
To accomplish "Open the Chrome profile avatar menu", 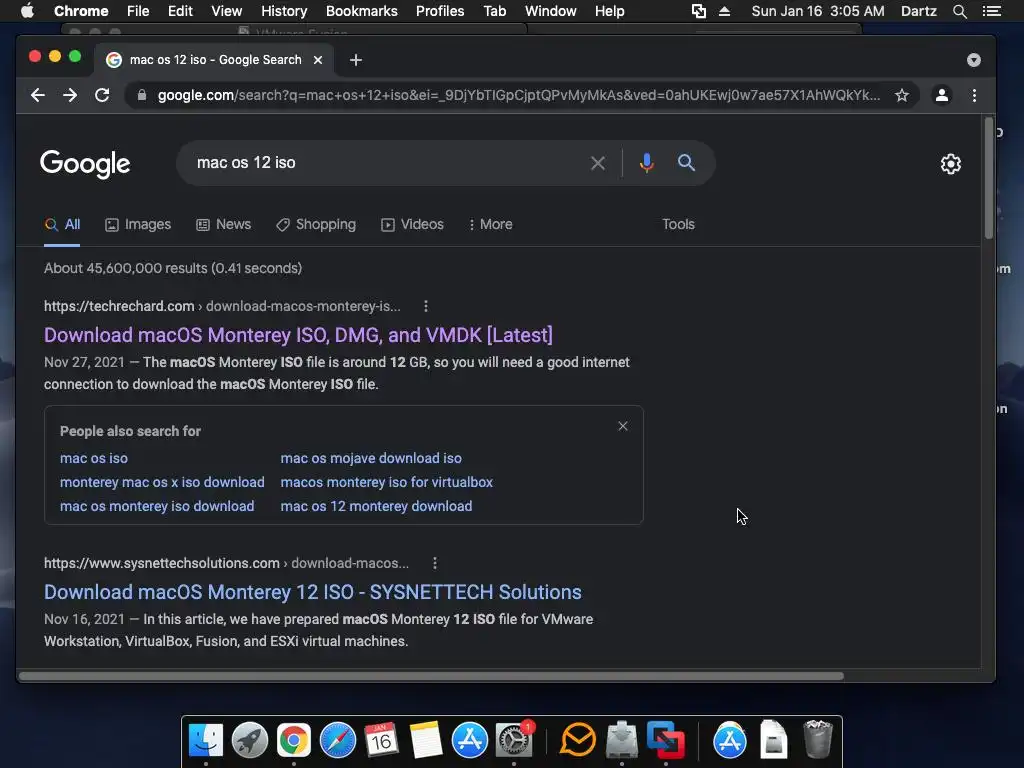I will coord(942,95).
